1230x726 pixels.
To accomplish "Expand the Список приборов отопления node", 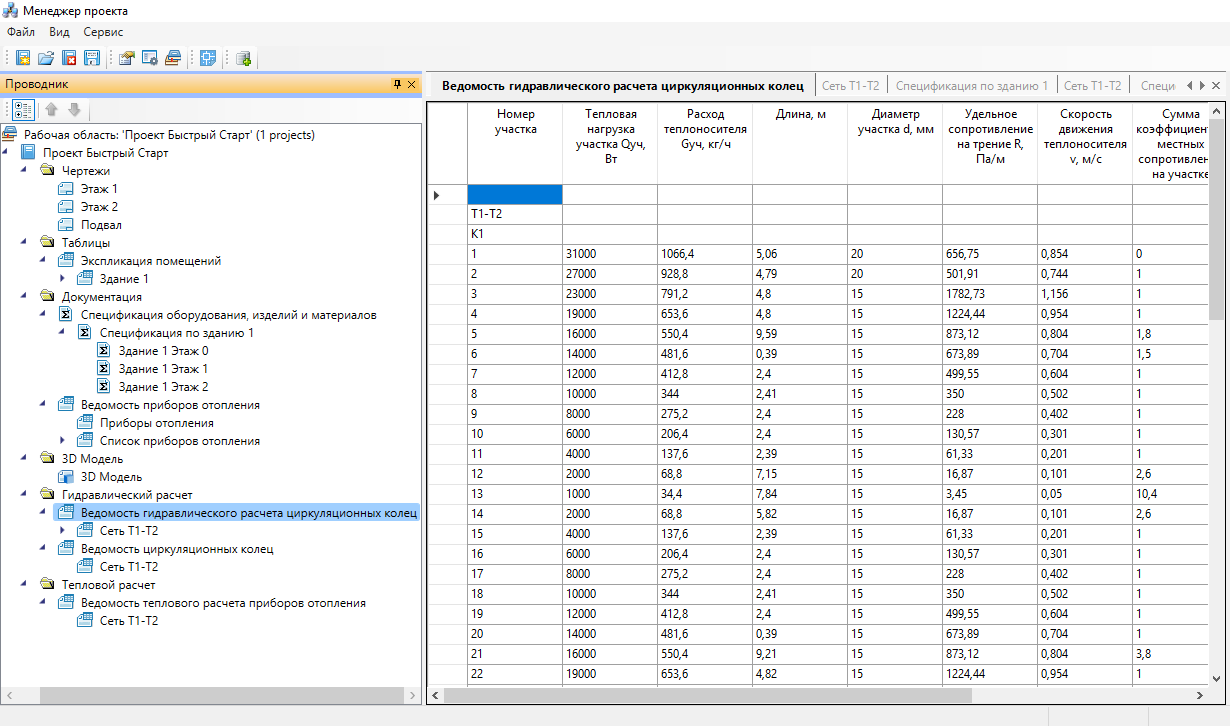I will coord(63,441).
